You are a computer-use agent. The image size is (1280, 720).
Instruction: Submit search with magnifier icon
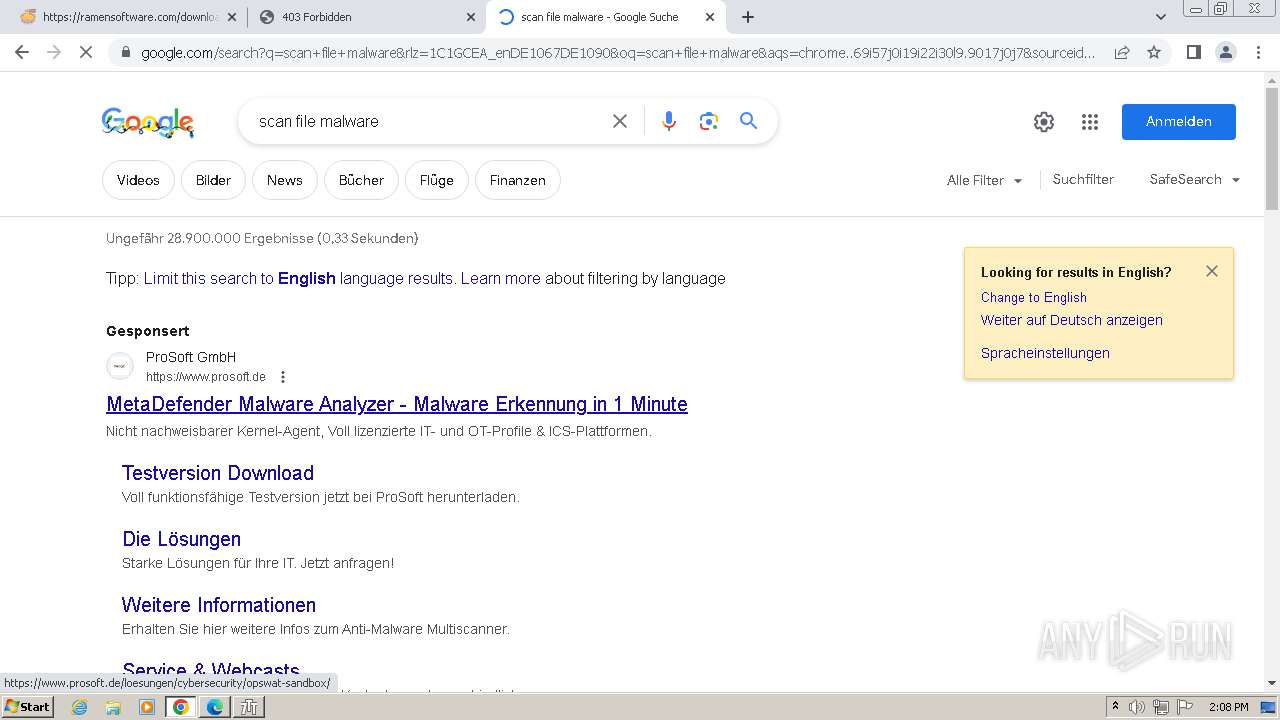pyautogui.click(x=748, y=121)
